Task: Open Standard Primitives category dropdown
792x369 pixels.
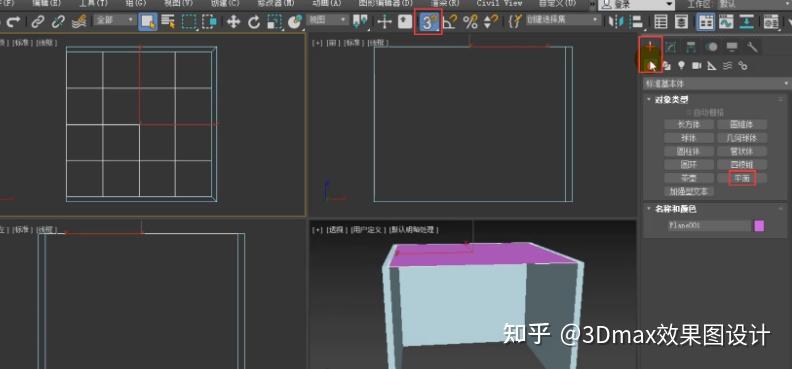Action: (716, 83)
